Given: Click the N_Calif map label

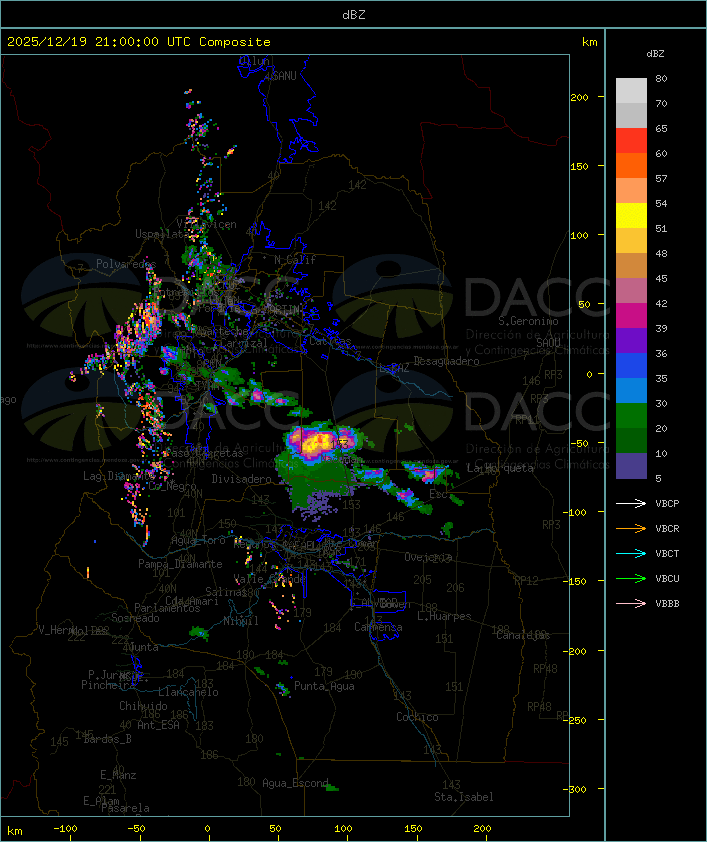Looking at the screenshot, I should [x=295, y=259].
